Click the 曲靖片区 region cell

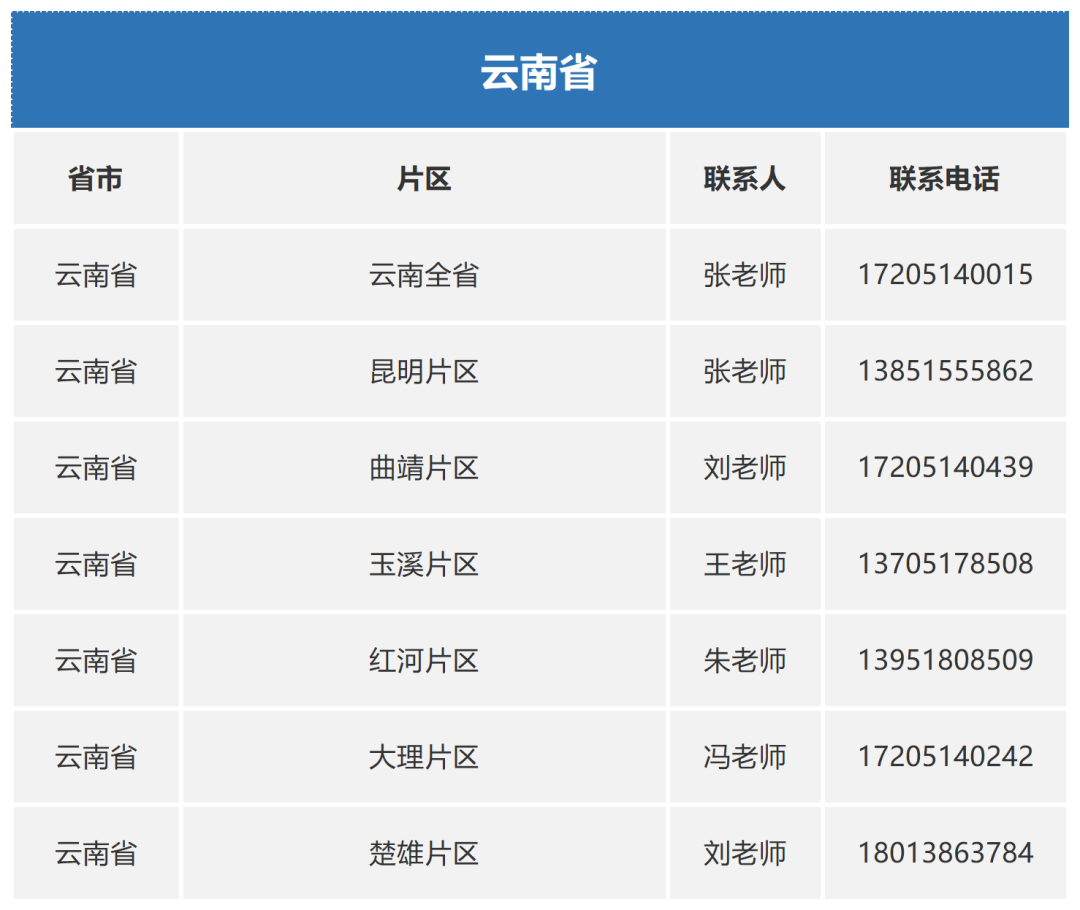[424, 467]
